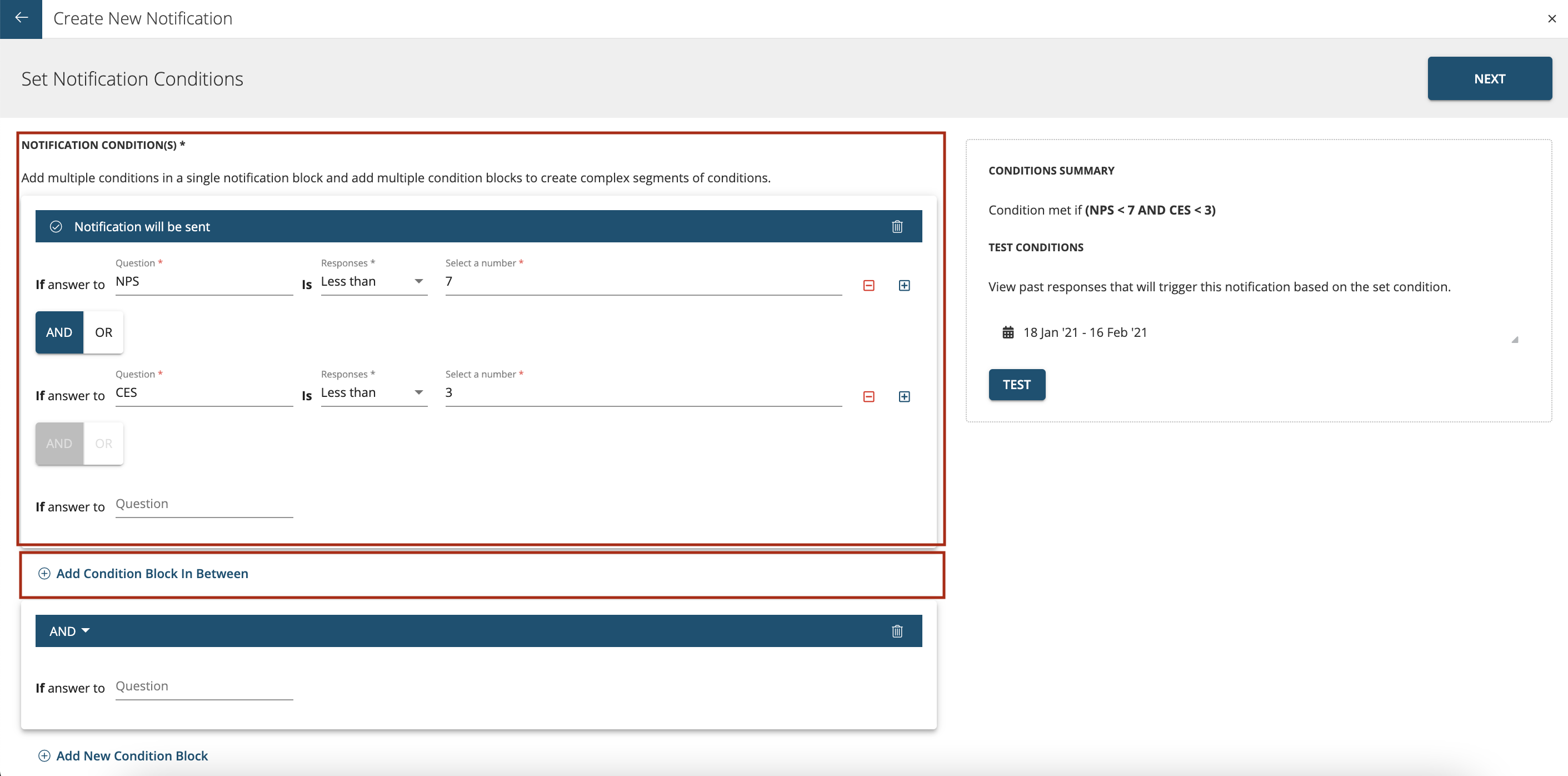
Task: Delete the 'Notification will be sent' block
Action: coord(897,227)
